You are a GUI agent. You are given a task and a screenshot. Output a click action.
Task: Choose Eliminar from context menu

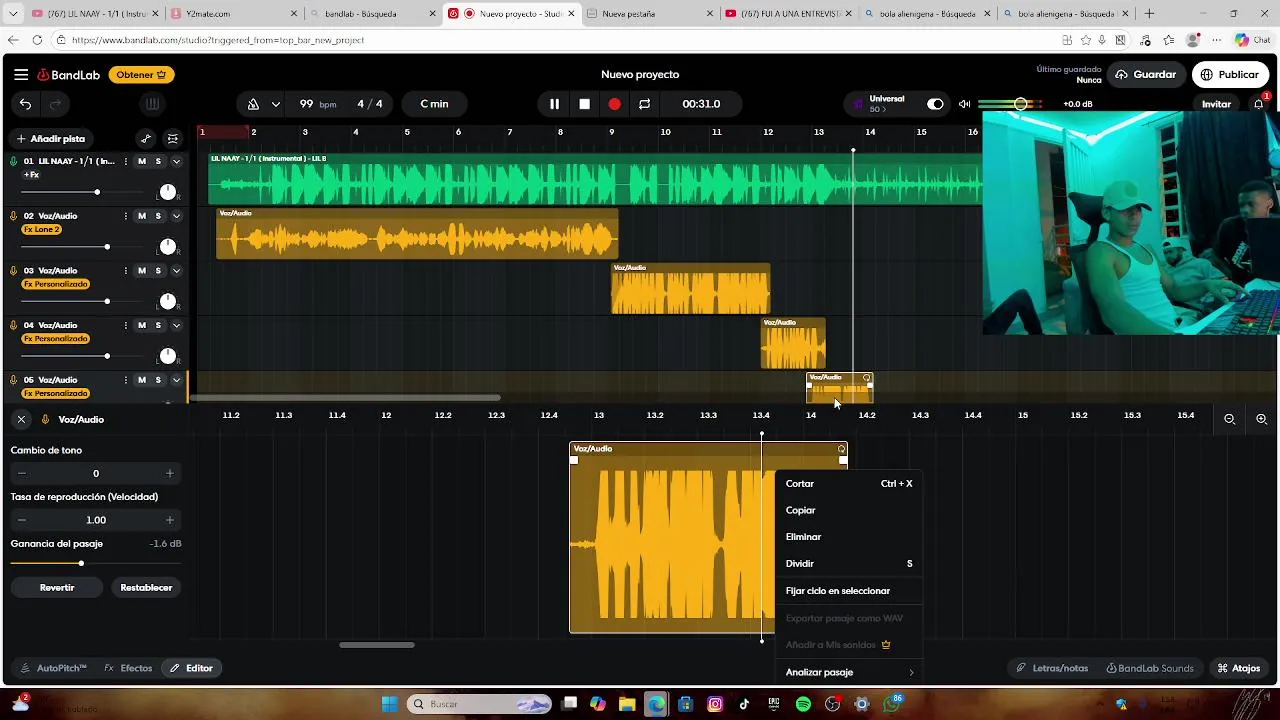click(x=848, y=537)
